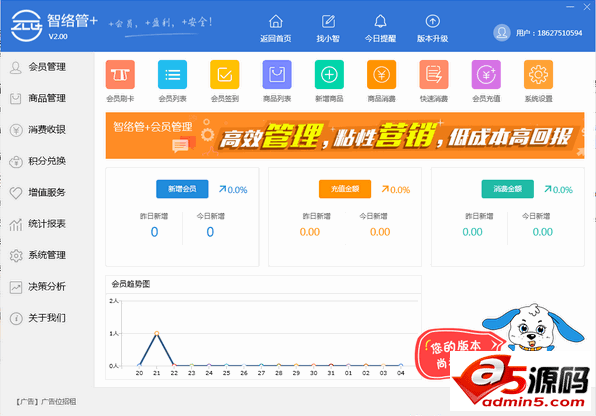Click the 今日新增 value in 充值金额 card
The image size is (596, 416).
click(x=380, y=232)
